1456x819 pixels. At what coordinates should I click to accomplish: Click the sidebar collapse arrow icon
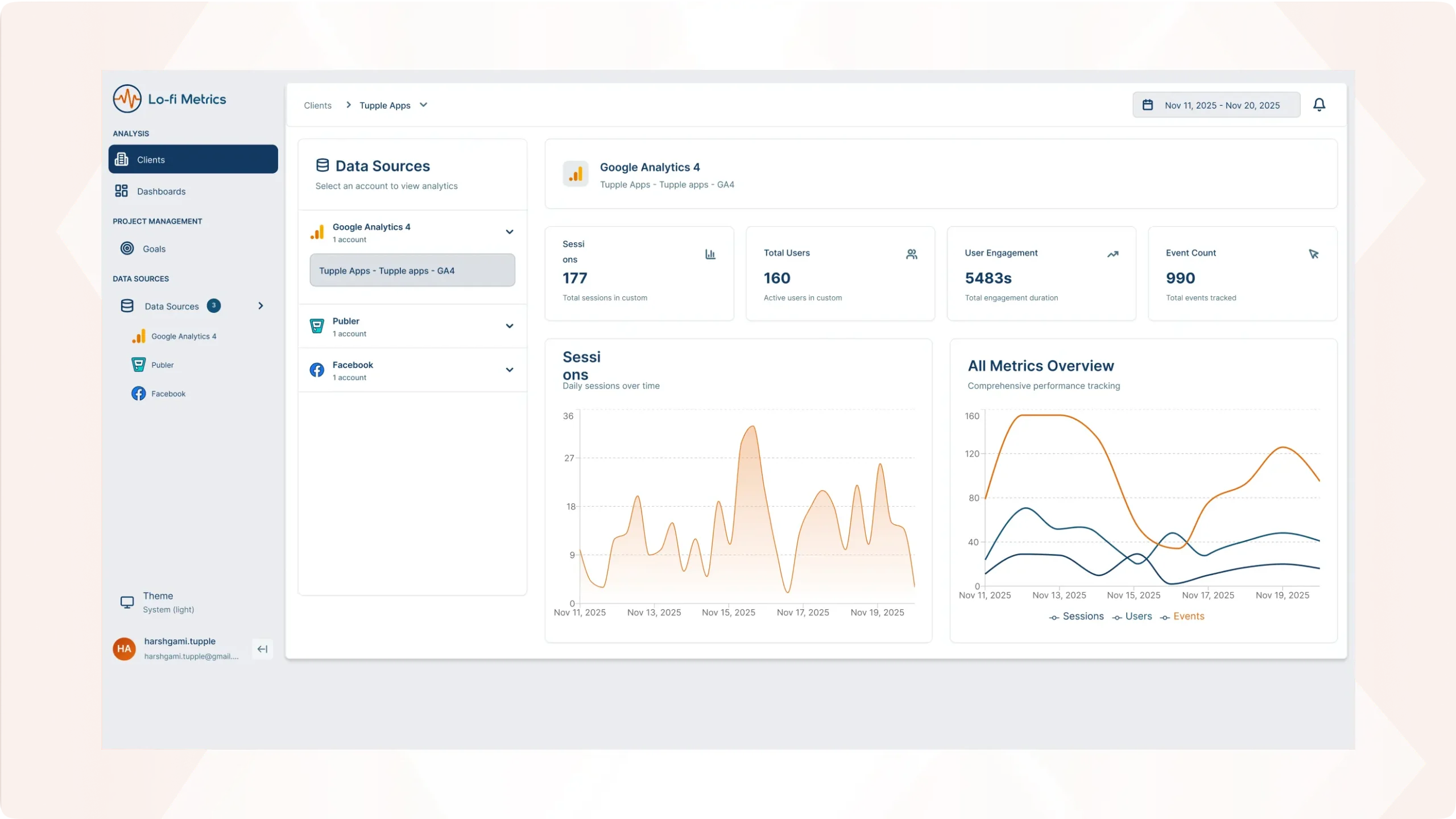pyautogui.click(x=262, y=649)
